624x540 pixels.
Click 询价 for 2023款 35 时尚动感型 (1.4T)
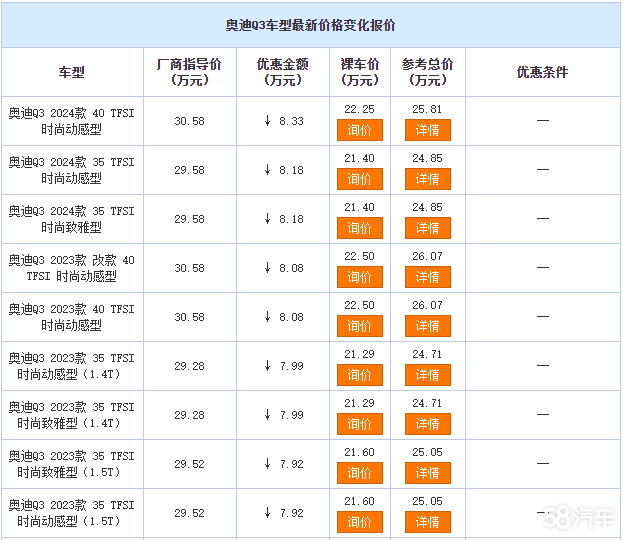[360, 375]
